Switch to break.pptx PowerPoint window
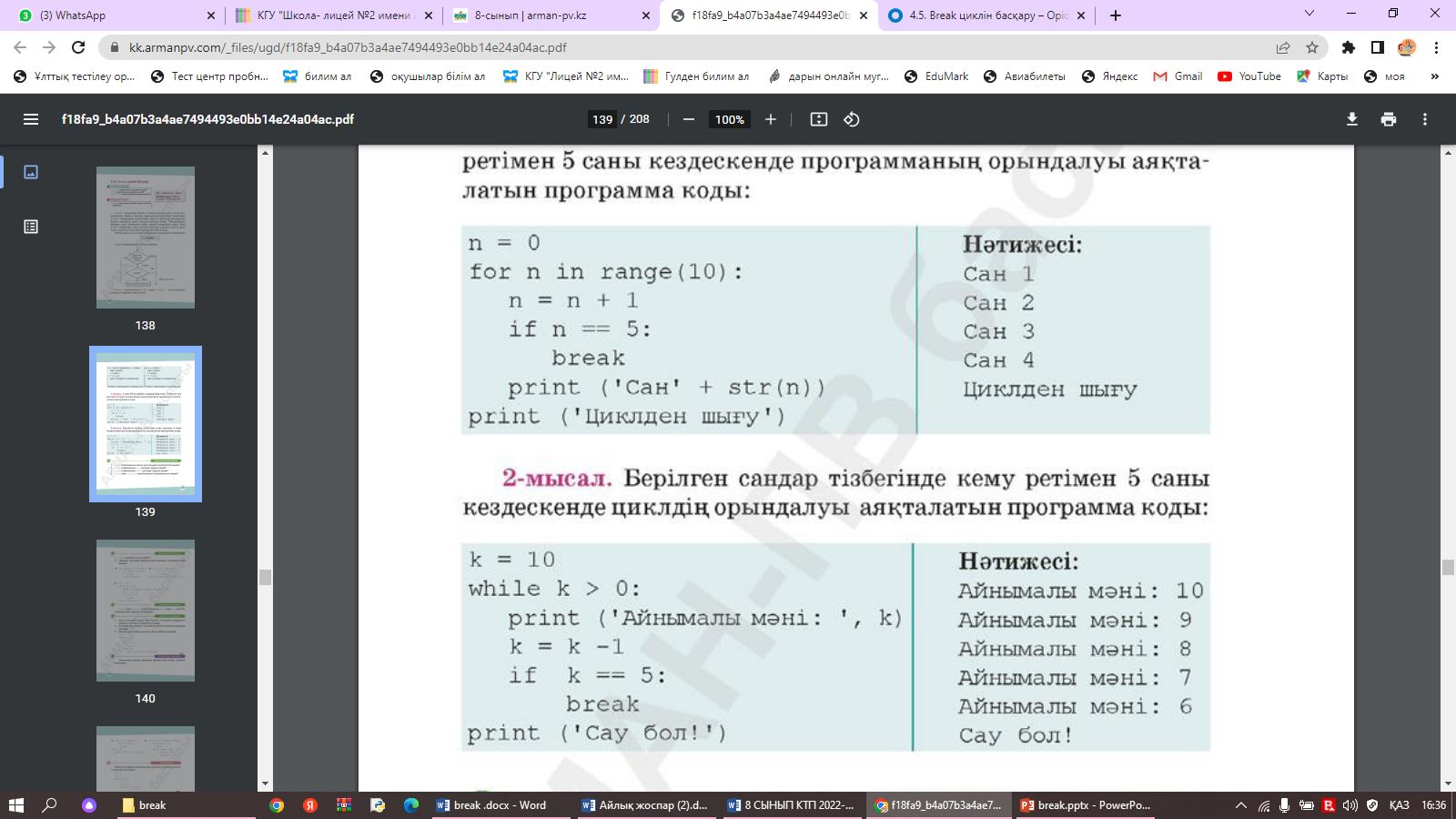 click(x=1086, y=805)
